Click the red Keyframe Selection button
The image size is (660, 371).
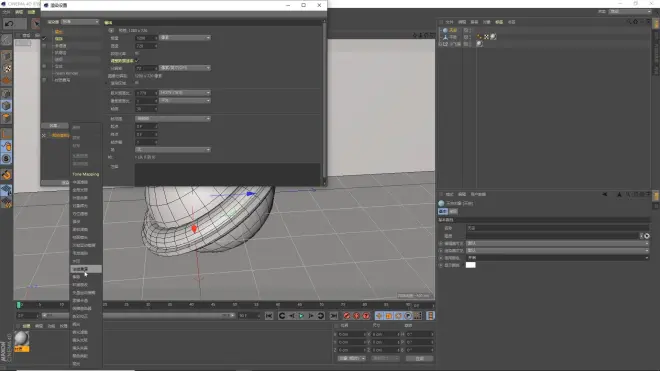366,316
